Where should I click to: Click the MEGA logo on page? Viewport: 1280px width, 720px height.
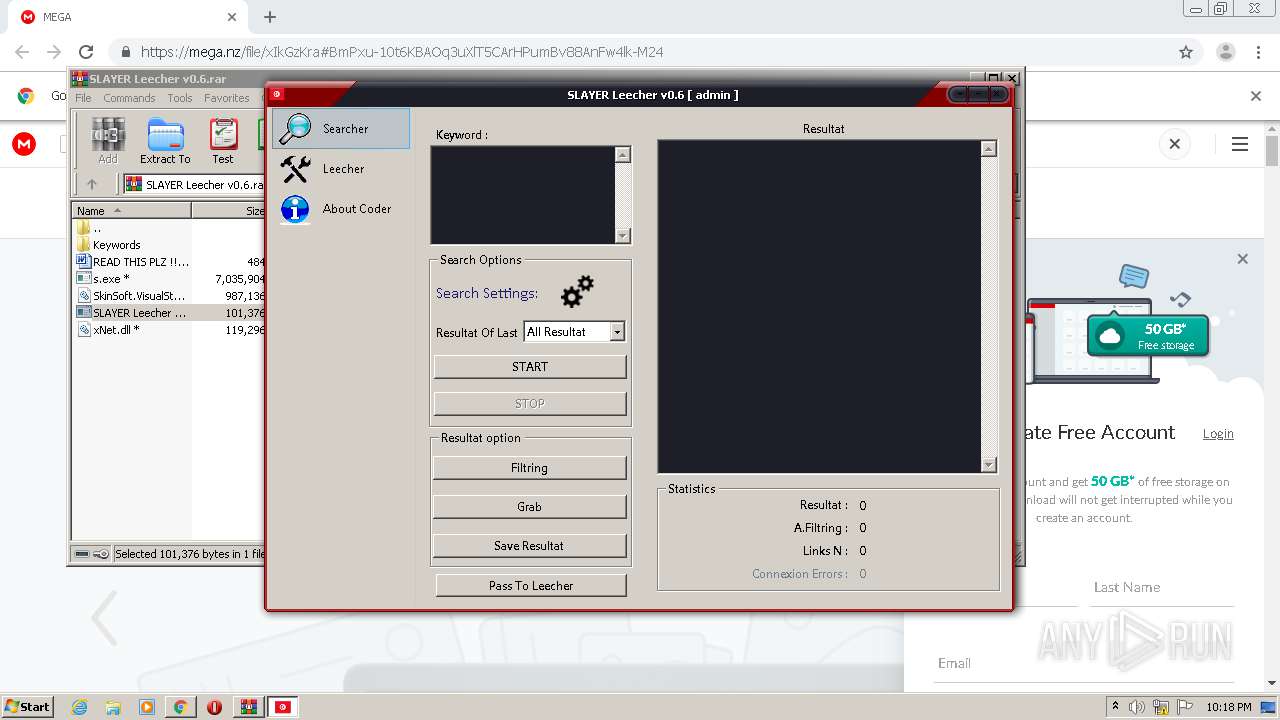pos(24,144)
